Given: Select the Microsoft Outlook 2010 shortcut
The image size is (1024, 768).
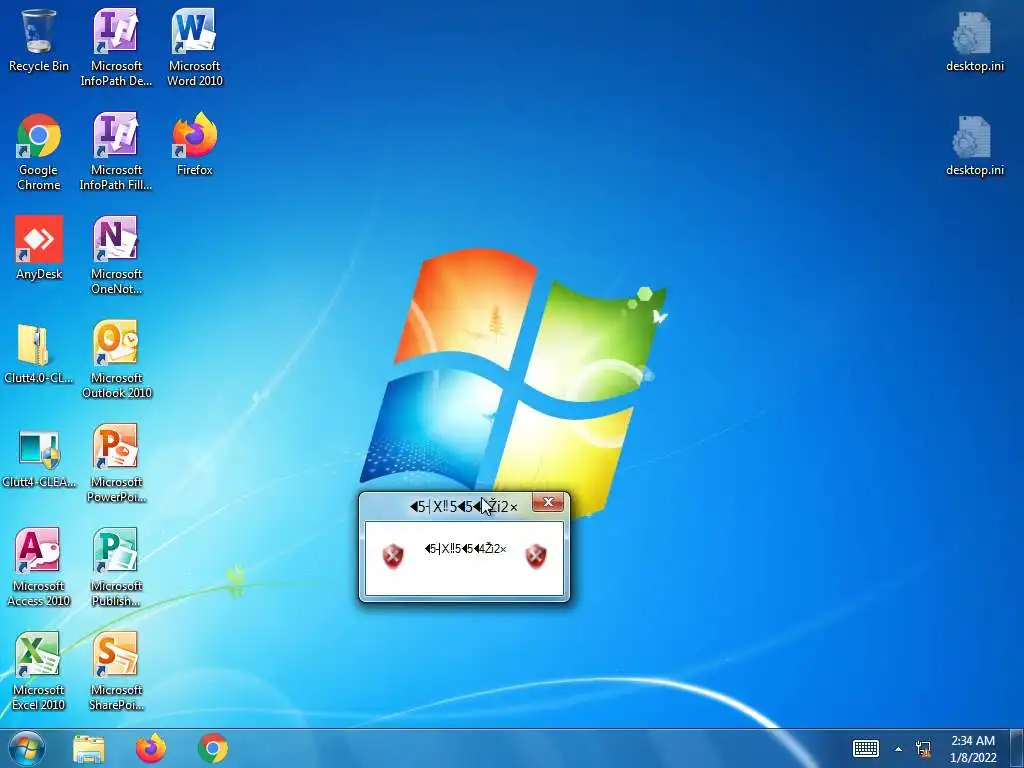Looking at the screenshot, I should (116, 359).
